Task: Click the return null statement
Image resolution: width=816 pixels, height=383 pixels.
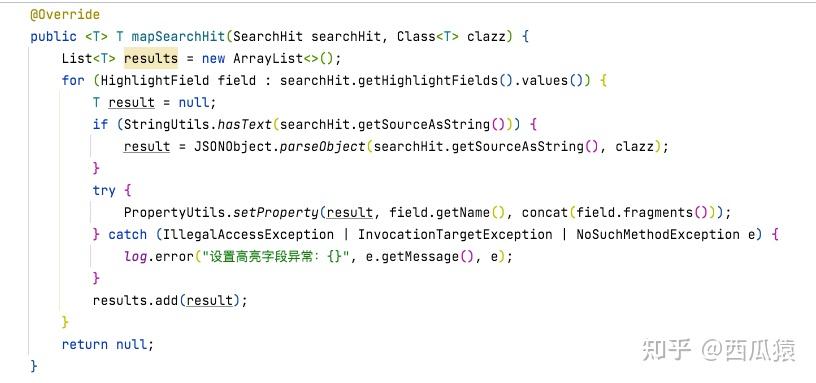Action: coord(108,344)
